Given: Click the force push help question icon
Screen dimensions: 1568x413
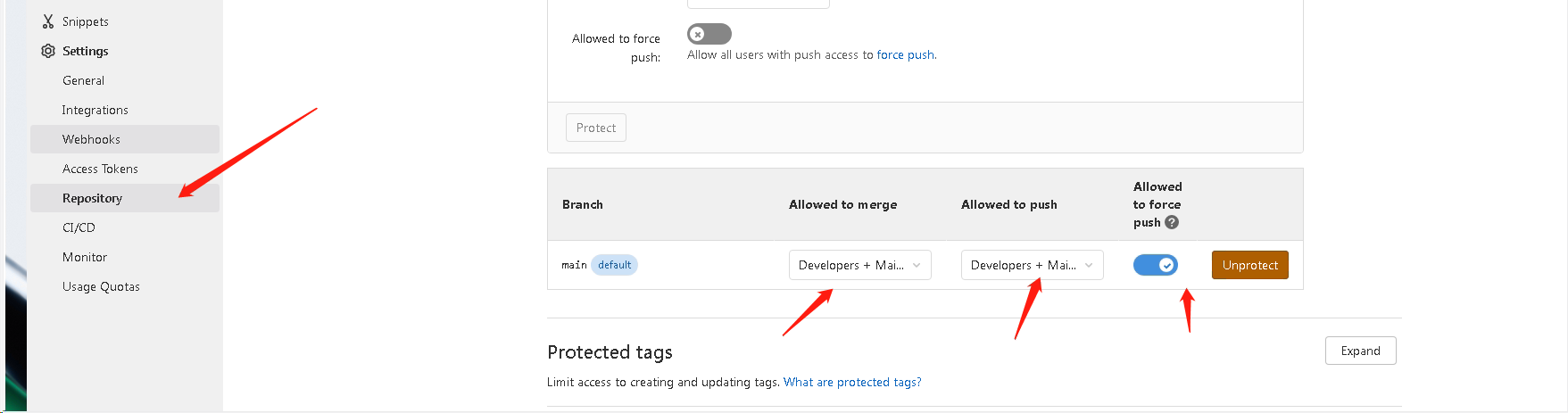Looking at the screenshot, I should pos(1172,222).
